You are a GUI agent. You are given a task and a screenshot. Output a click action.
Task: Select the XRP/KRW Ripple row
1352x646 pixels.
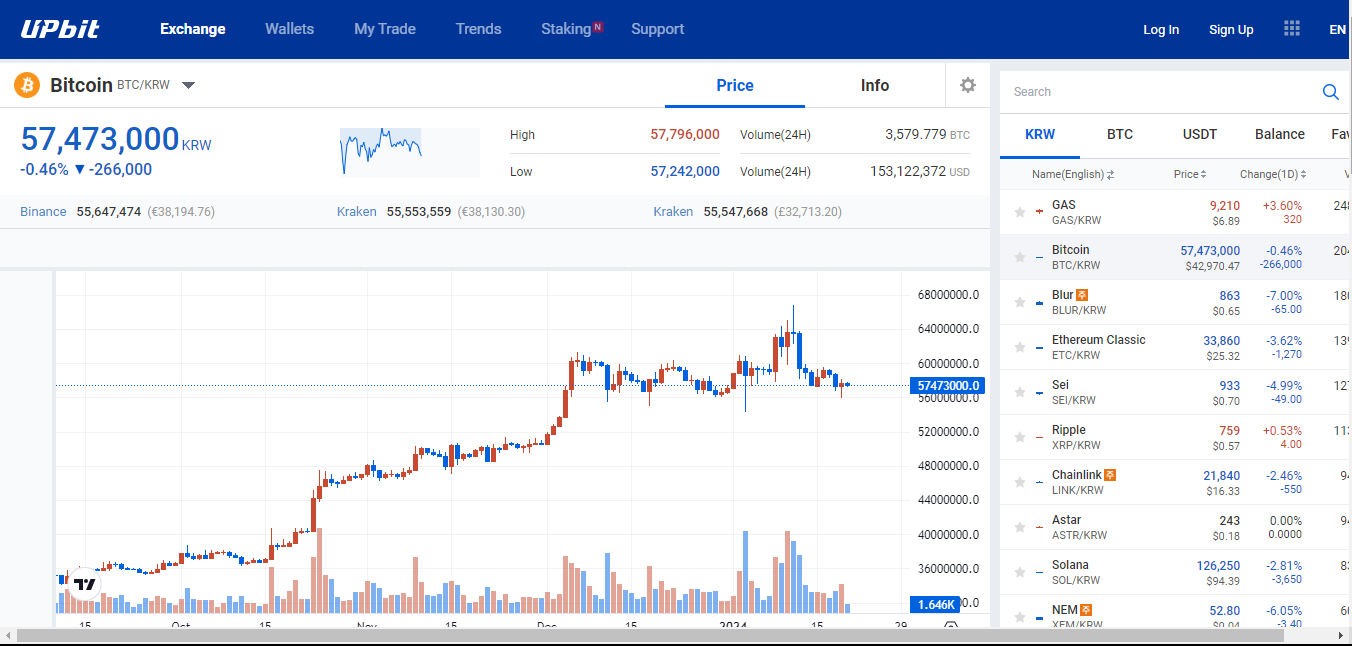[1176, 437]
